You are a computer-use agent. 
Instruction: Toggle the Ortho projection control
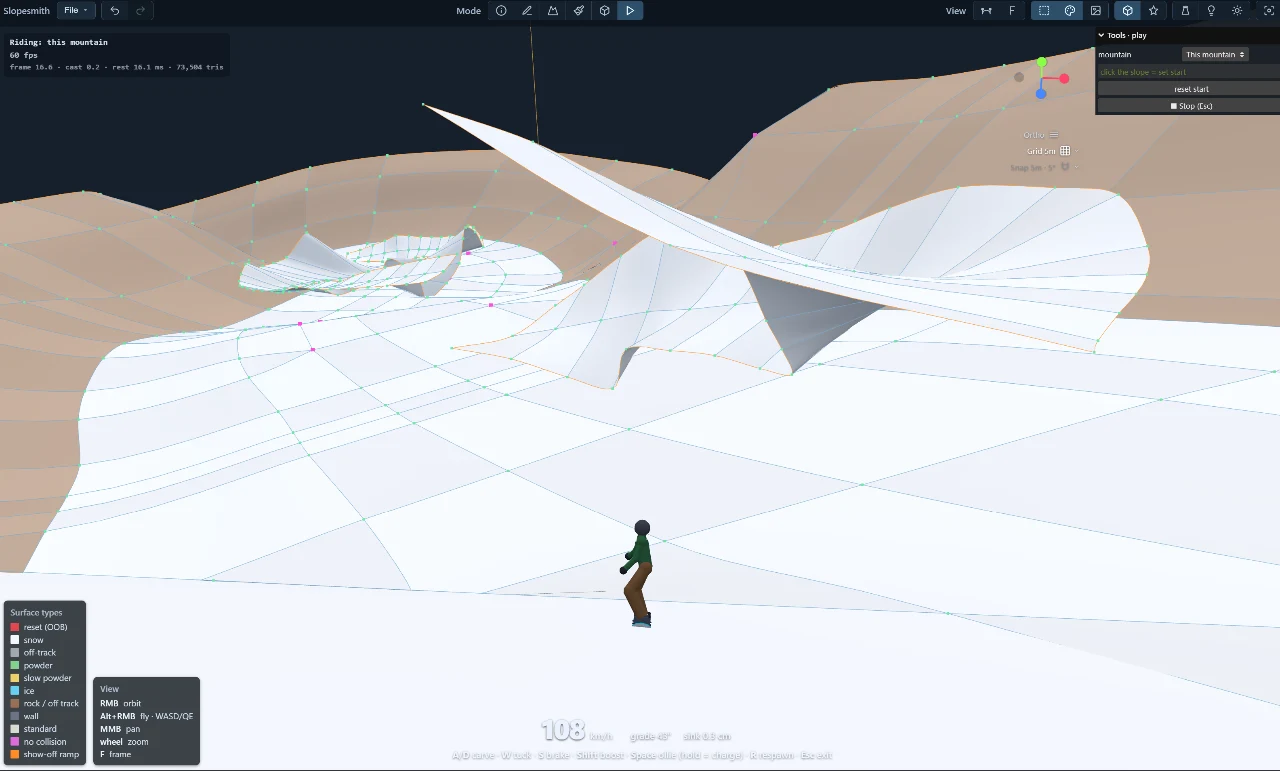coord(1041,135)
